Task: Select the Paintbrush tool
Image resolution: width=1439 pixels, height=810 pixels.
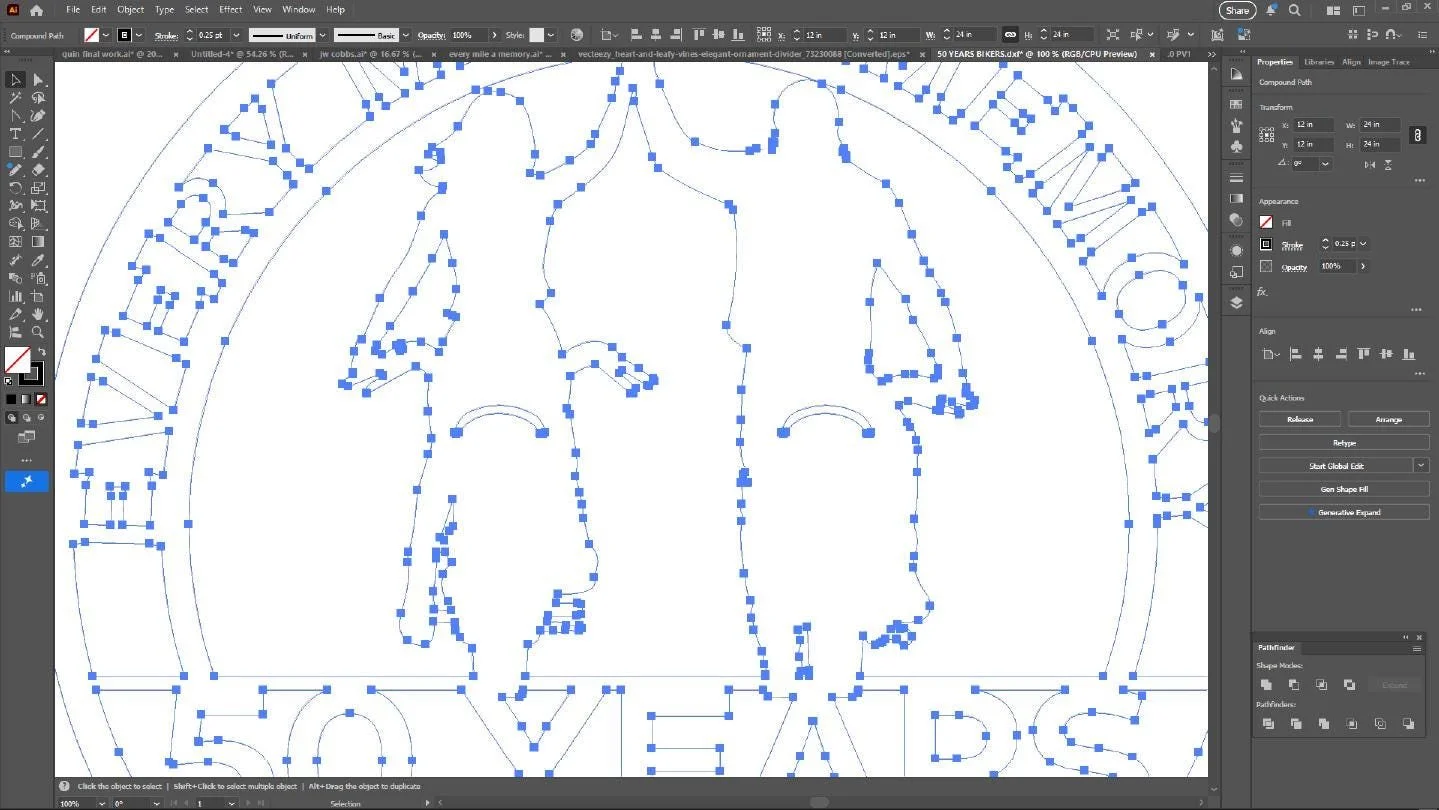Action: (x=38, y=152)
